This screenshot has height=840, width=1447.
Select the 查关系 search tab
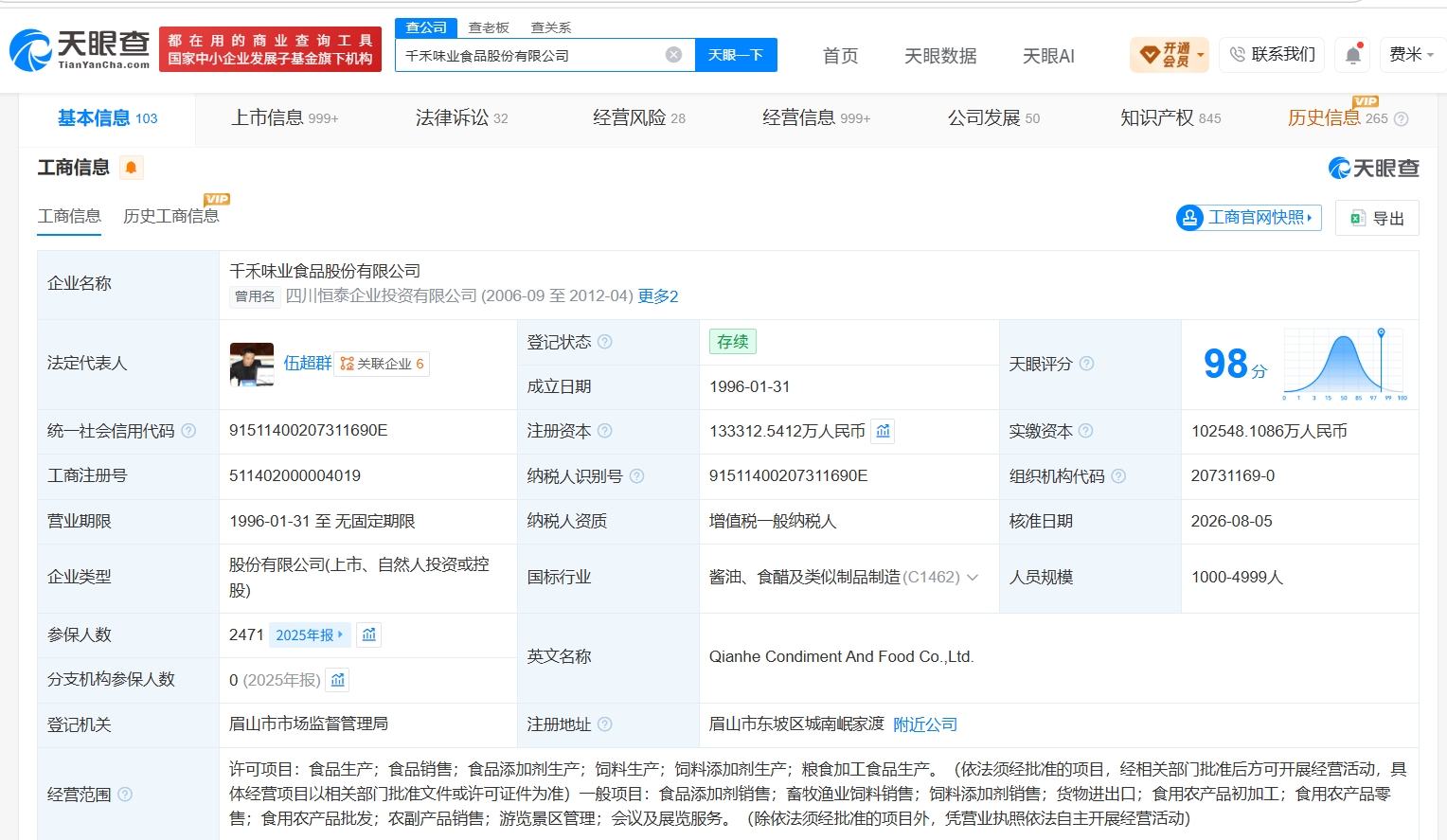tap(551, 27)
